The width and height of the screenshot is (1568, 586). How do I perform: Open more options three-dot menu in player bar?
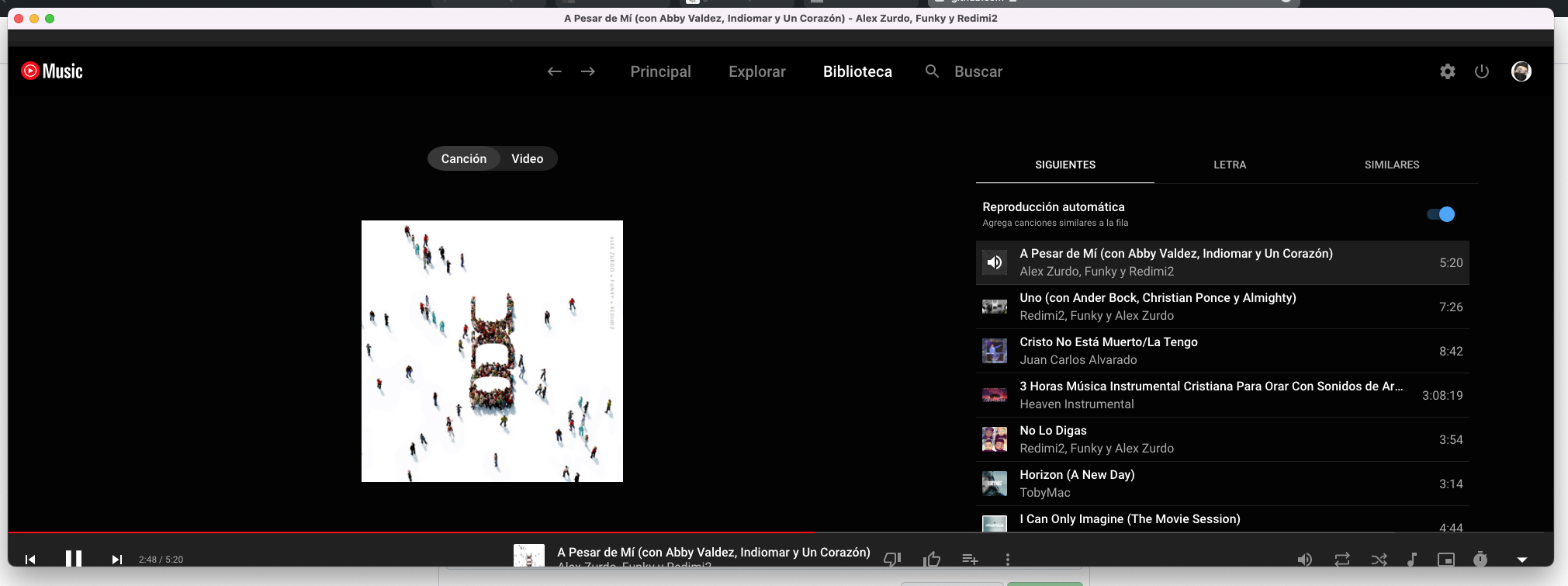1007,559
